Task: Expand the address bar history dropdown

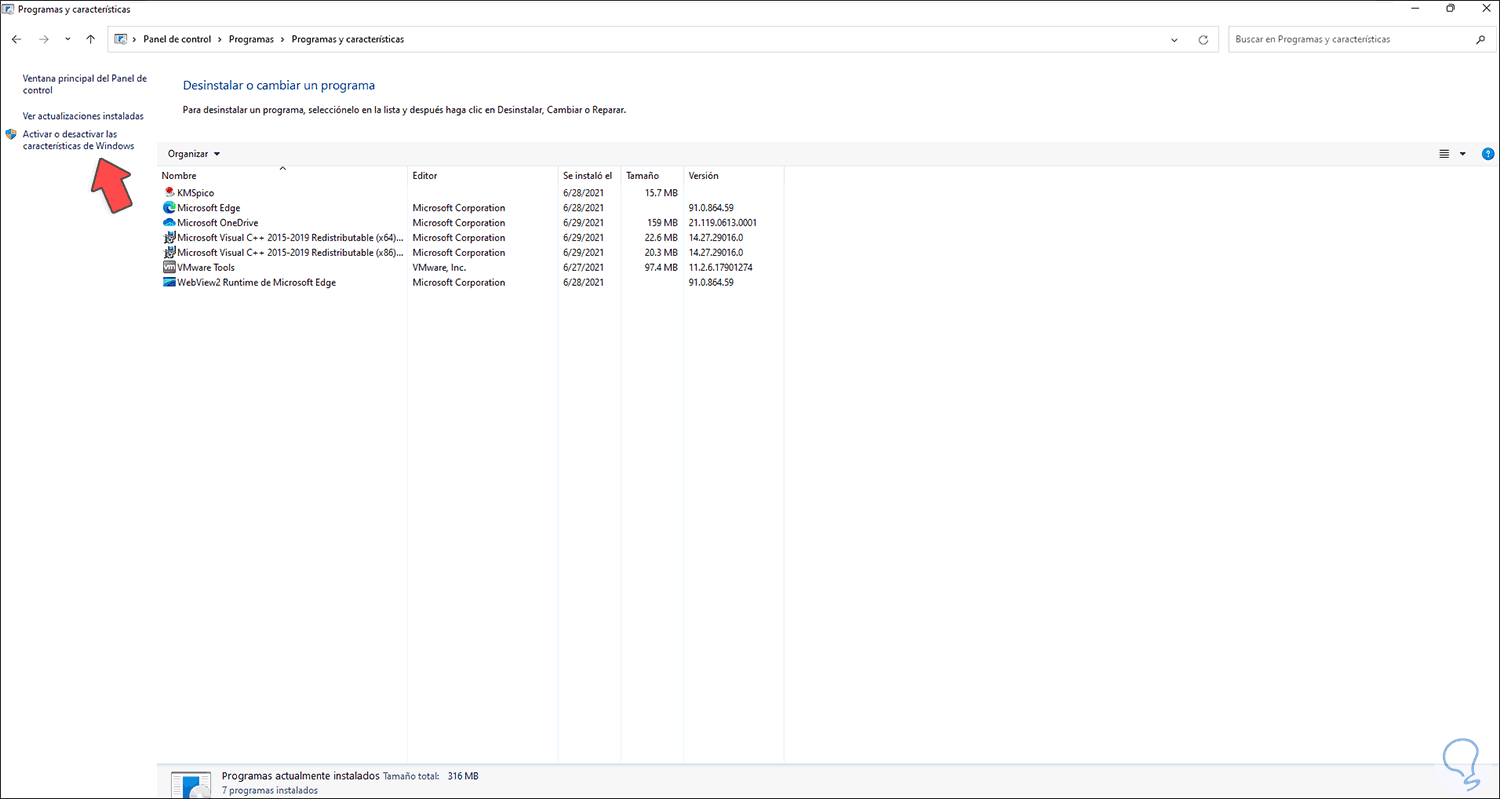Action: [1174, 40]
